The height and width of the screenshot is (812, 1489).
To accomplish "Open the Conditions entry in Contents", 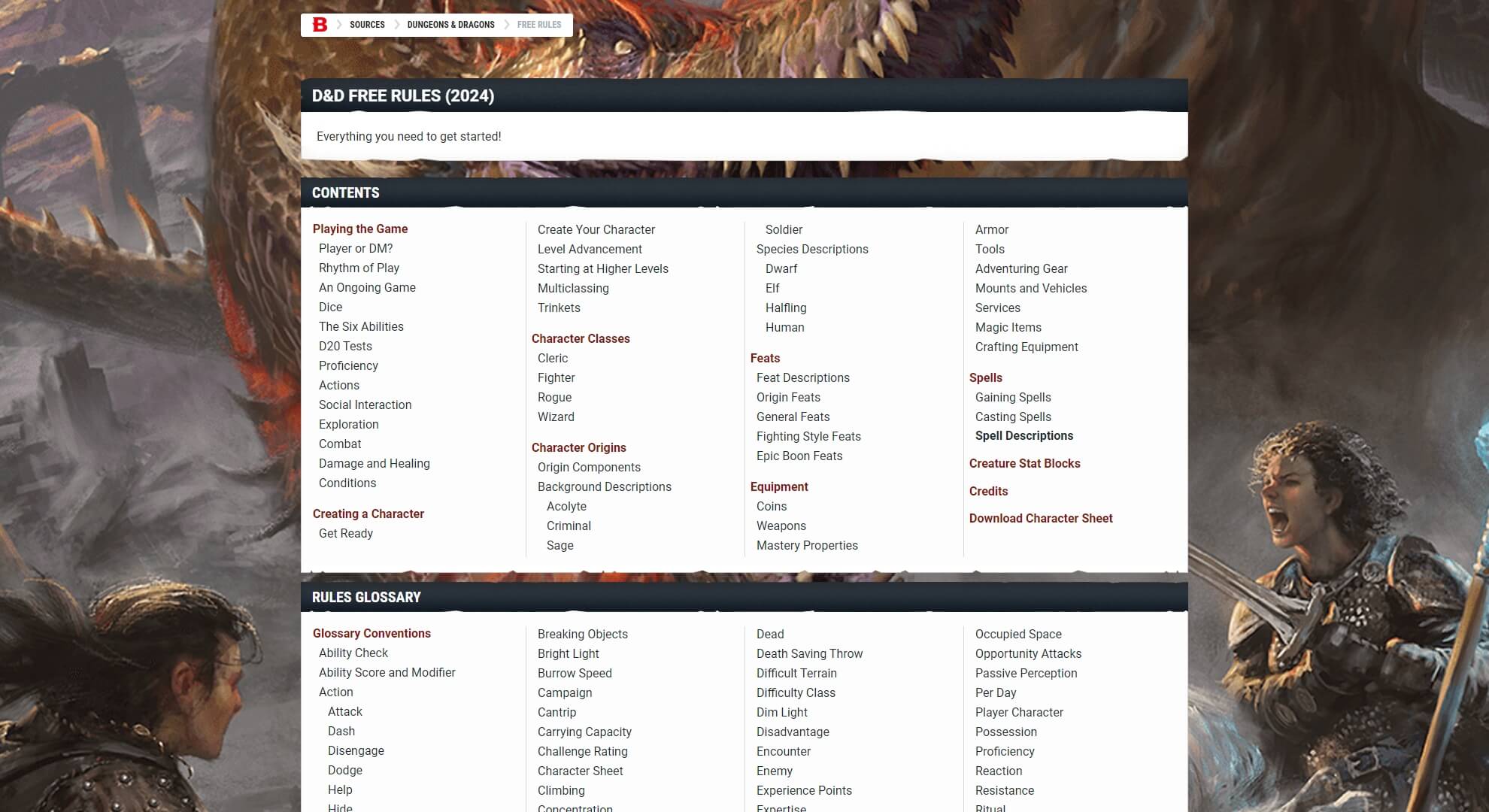I will 347,483.
